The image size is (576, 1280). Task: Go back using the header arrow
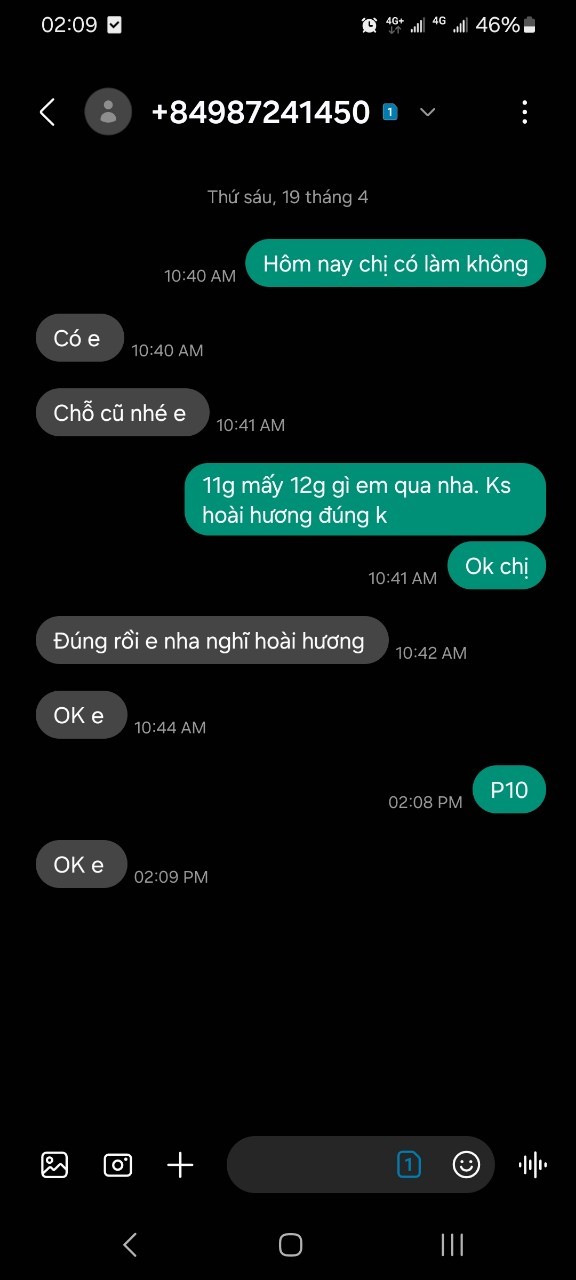click(47, 112)
